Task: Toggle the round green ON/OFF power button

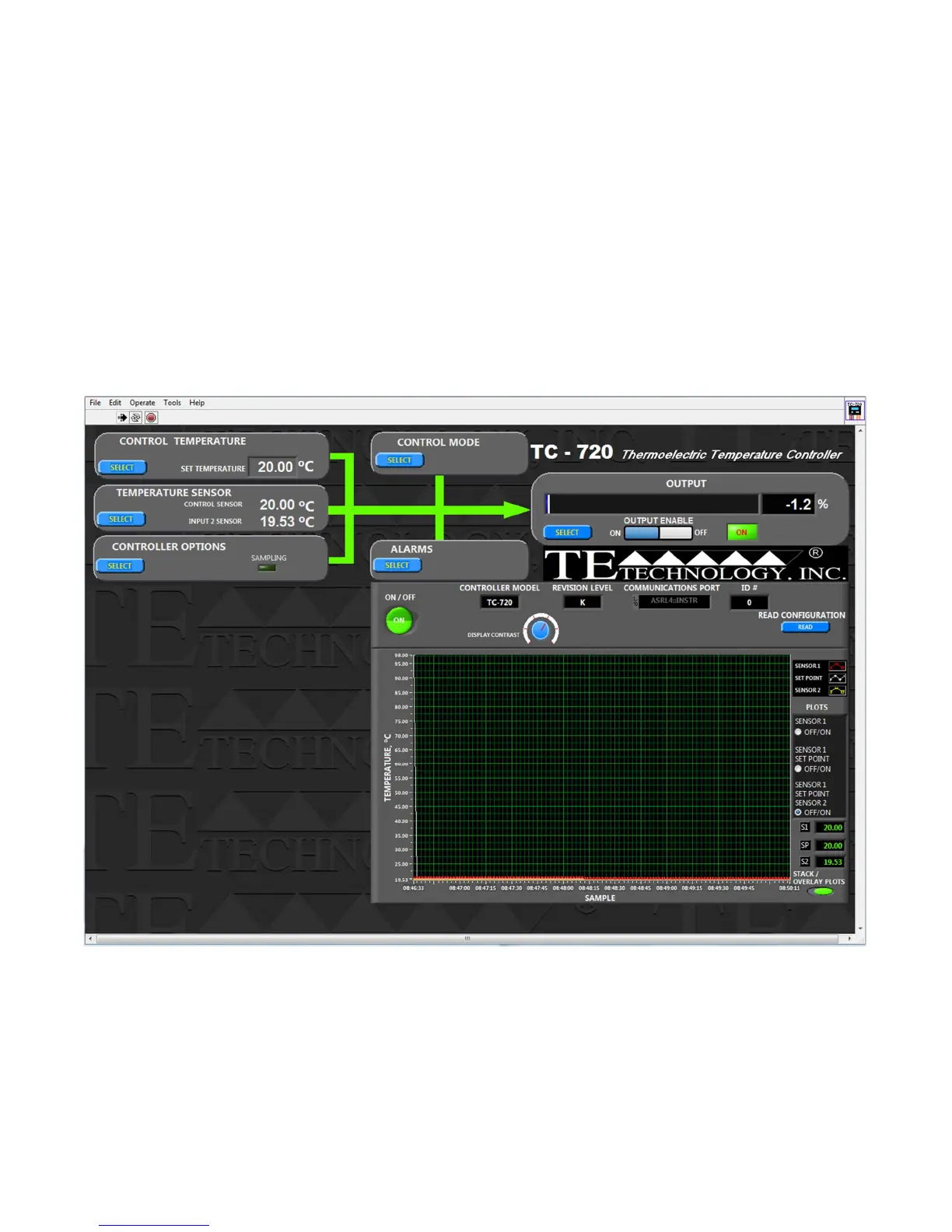Action: coord(399,620)
